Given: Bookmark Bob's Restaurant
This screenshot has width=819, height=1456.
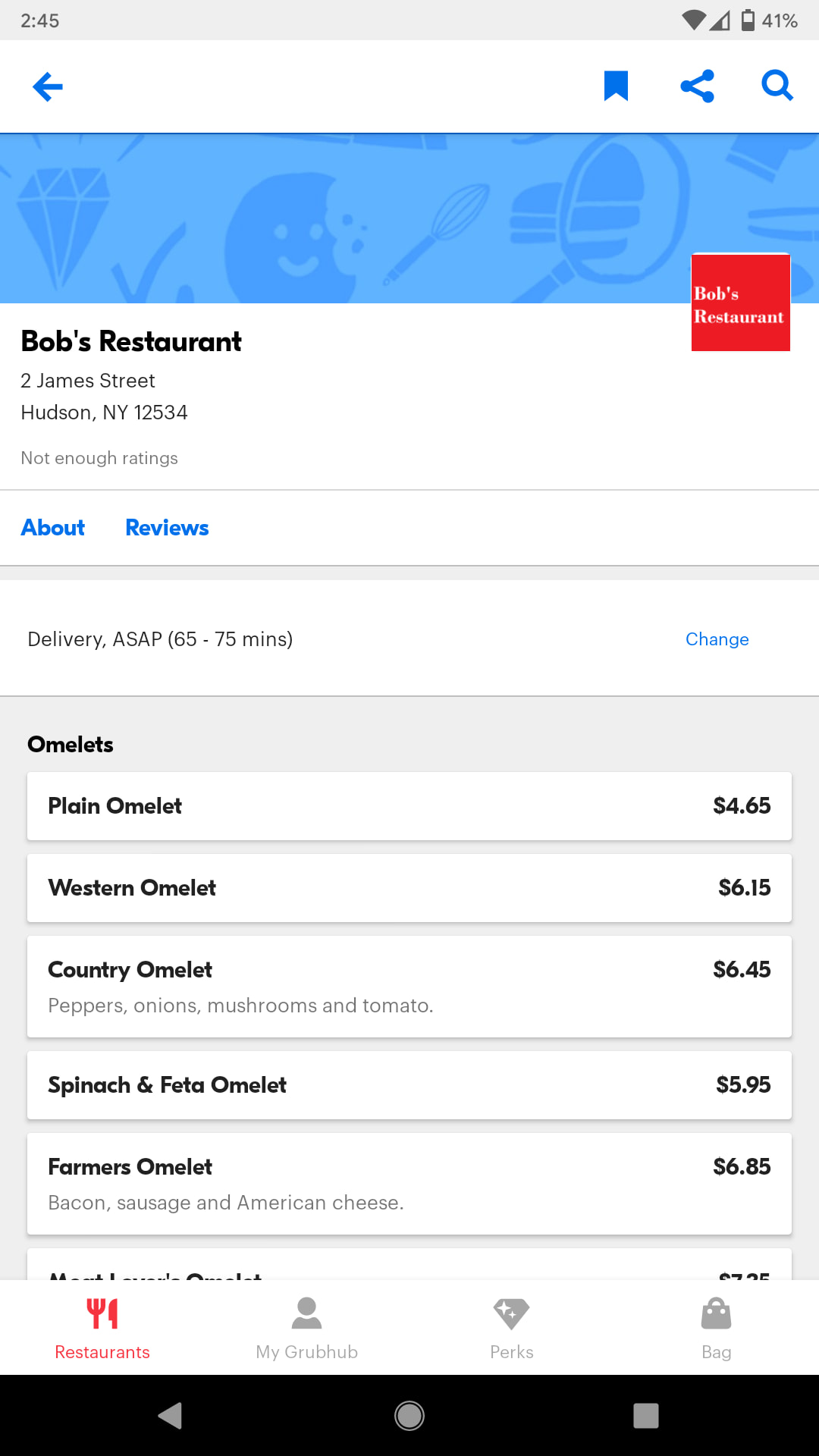Looking at the screenshot, I should [x=616, y=86].
